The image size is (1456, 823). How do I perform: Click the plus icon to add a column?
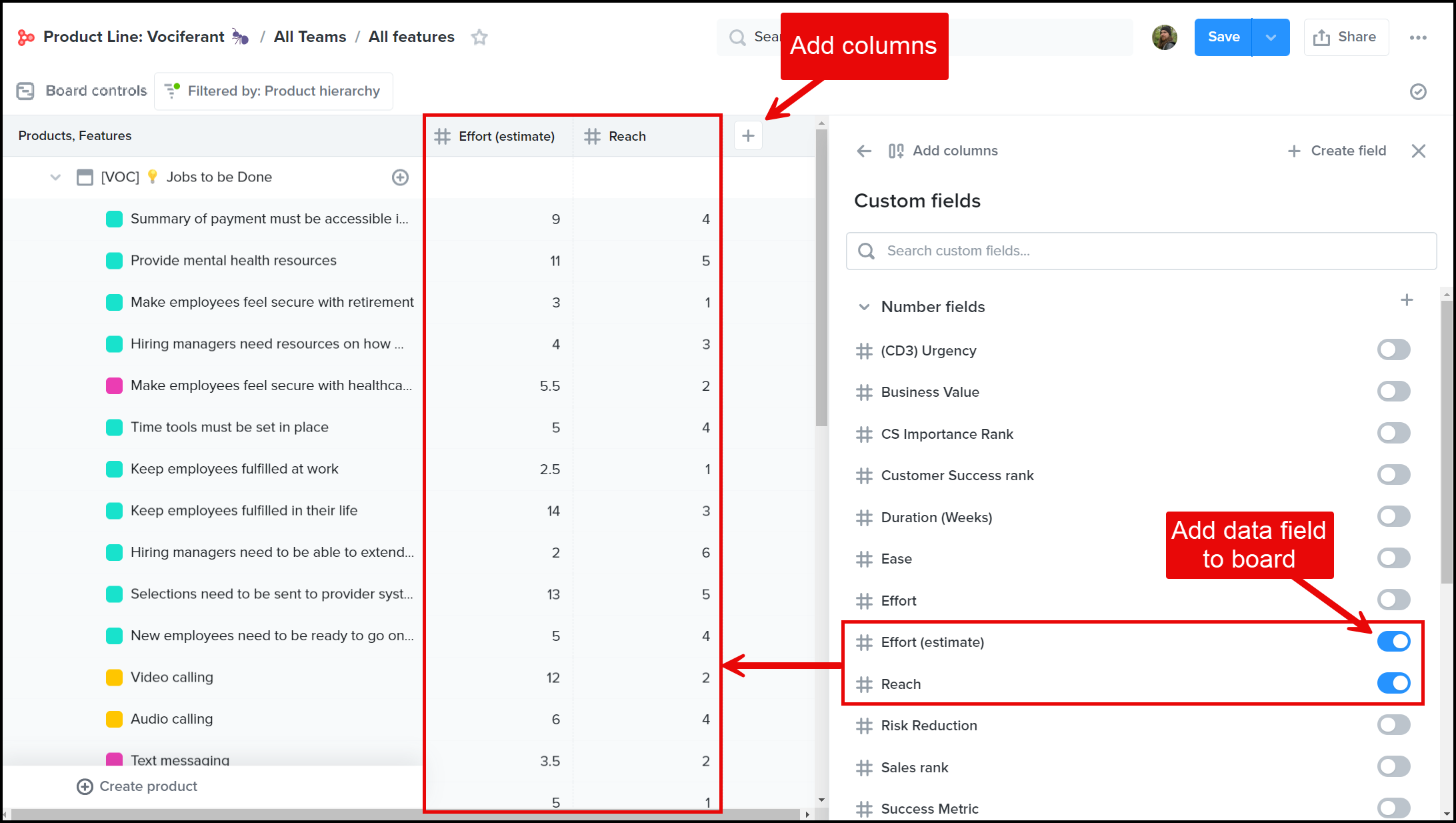[x=748, y=135]
